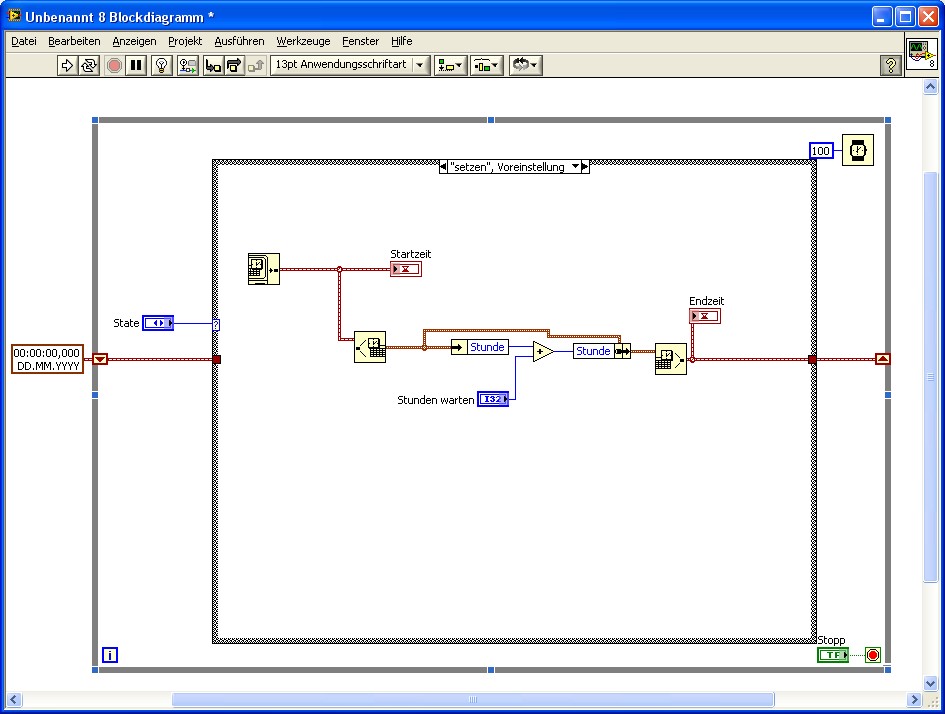Click the Abort Execution stop button
The image size is (945, 714).
point(114,65)
